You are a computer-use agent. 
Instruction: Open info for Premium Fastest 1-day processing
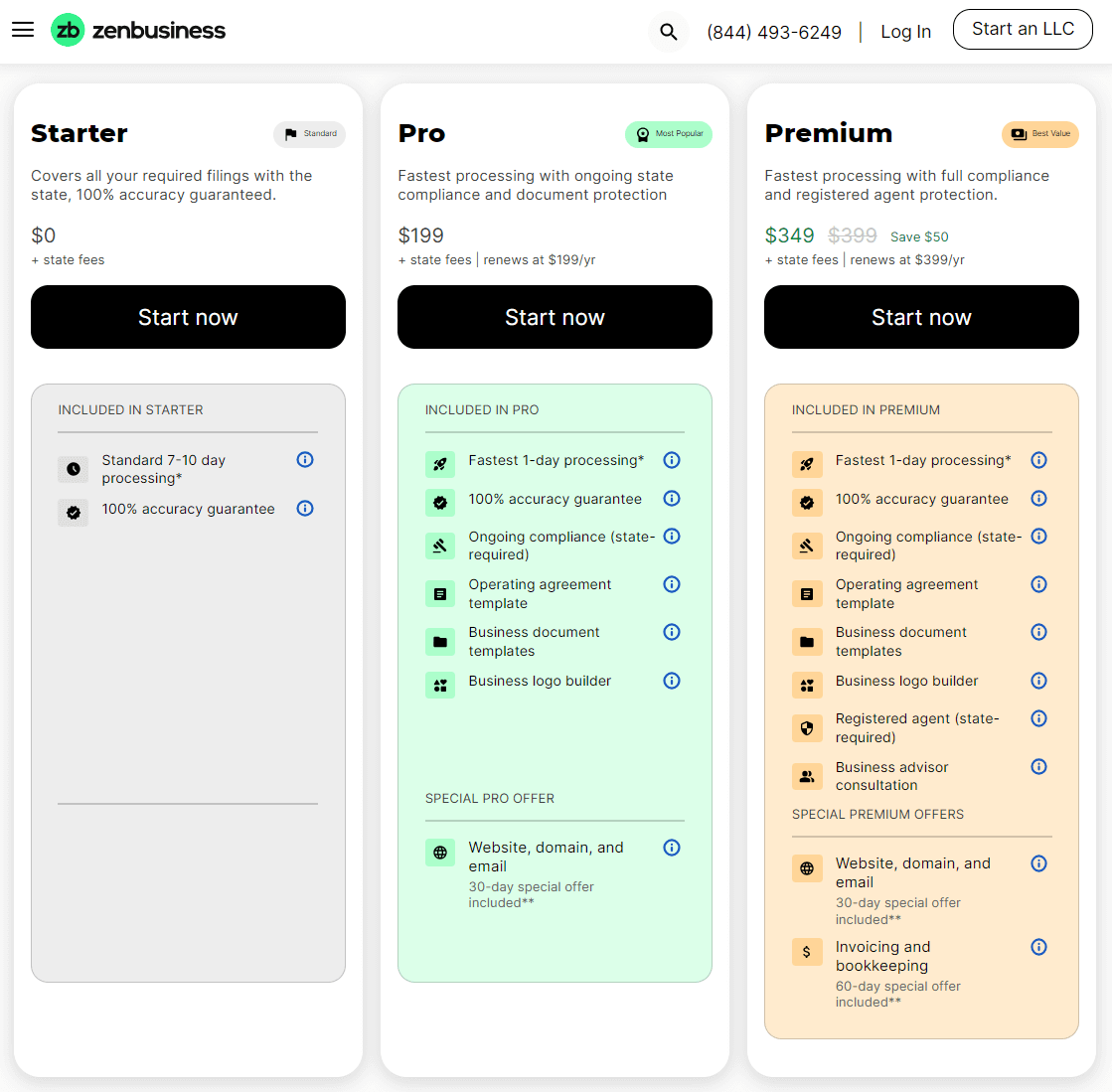click(x=1038, y=460)
